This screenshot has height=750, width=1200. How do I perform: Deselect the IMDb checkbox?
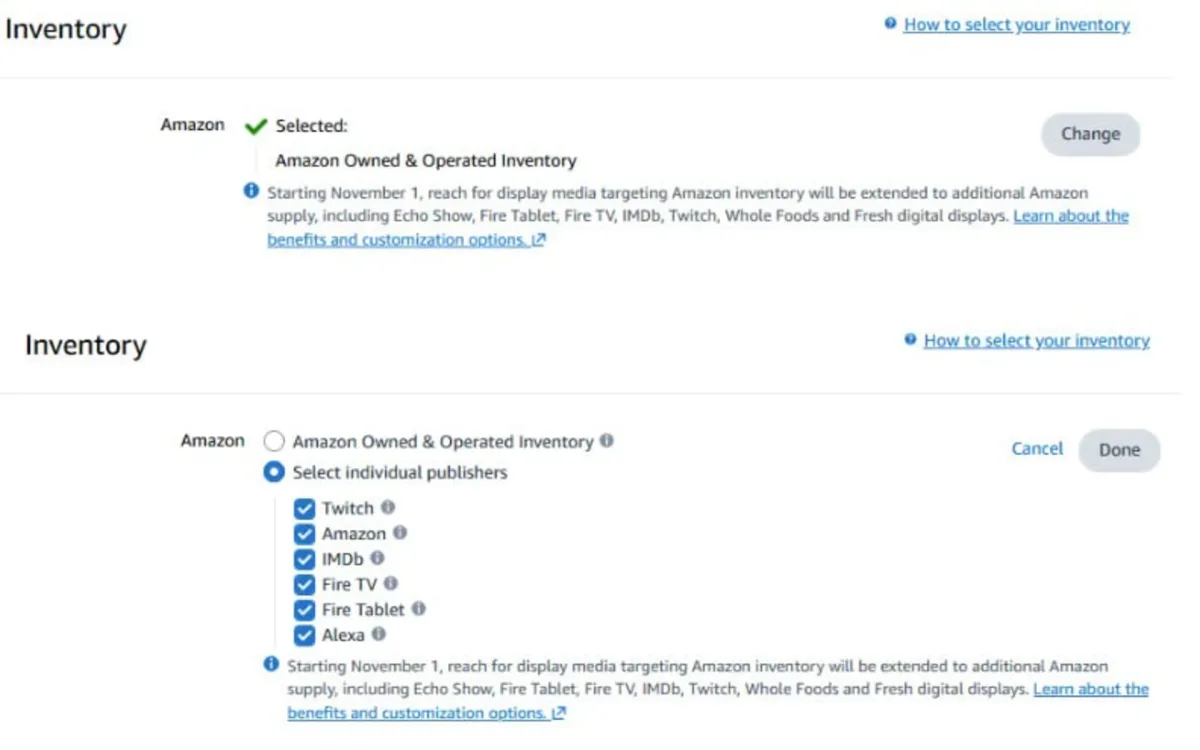coord(305,559)
